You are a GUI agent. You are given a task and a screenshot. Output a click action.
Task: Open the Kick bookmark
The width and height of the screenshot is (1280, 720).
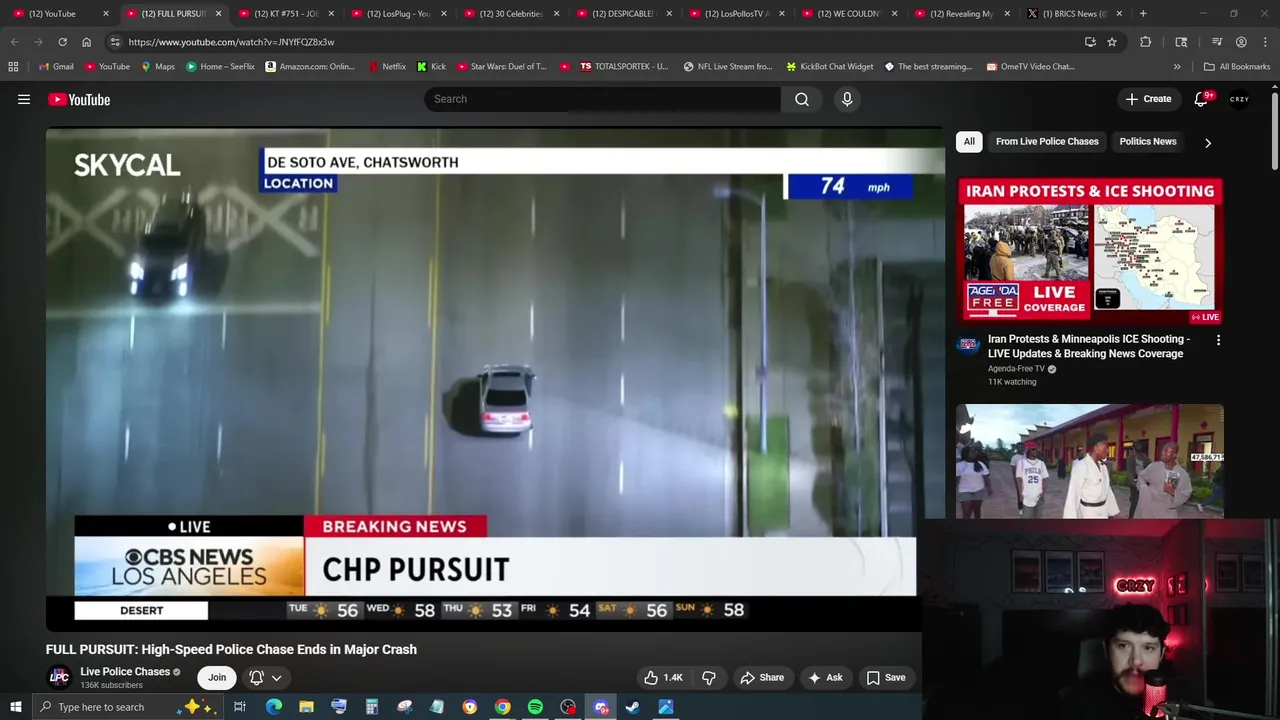pos(430,66)
